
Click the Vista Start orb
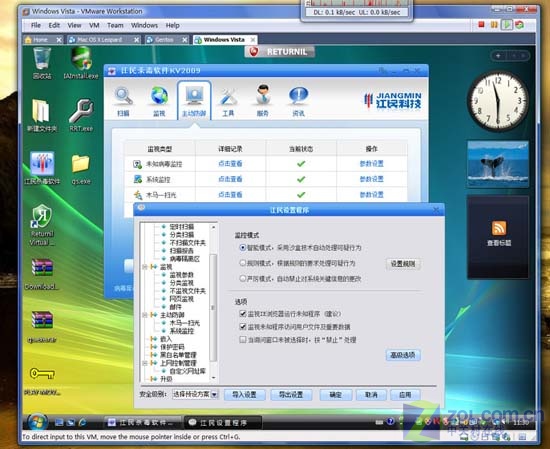38,422
